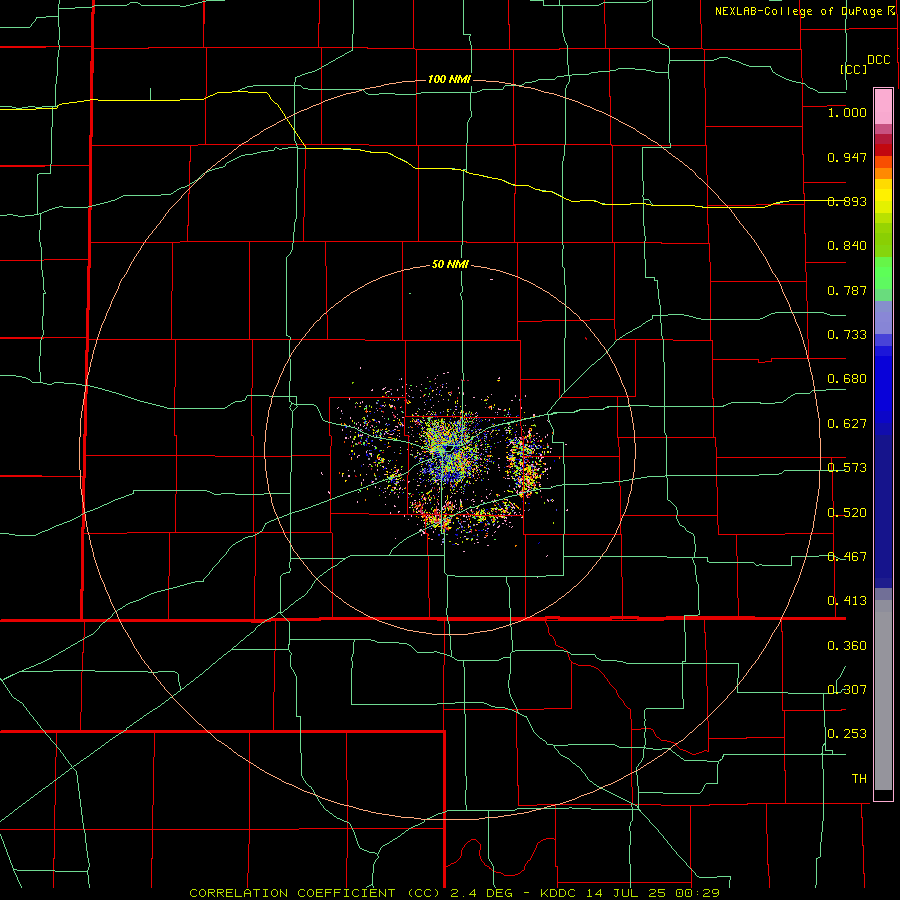The width and height of the screenshot is (900, 900).
Task: Click the 0.307 color scale label
Action: (847, 689)
